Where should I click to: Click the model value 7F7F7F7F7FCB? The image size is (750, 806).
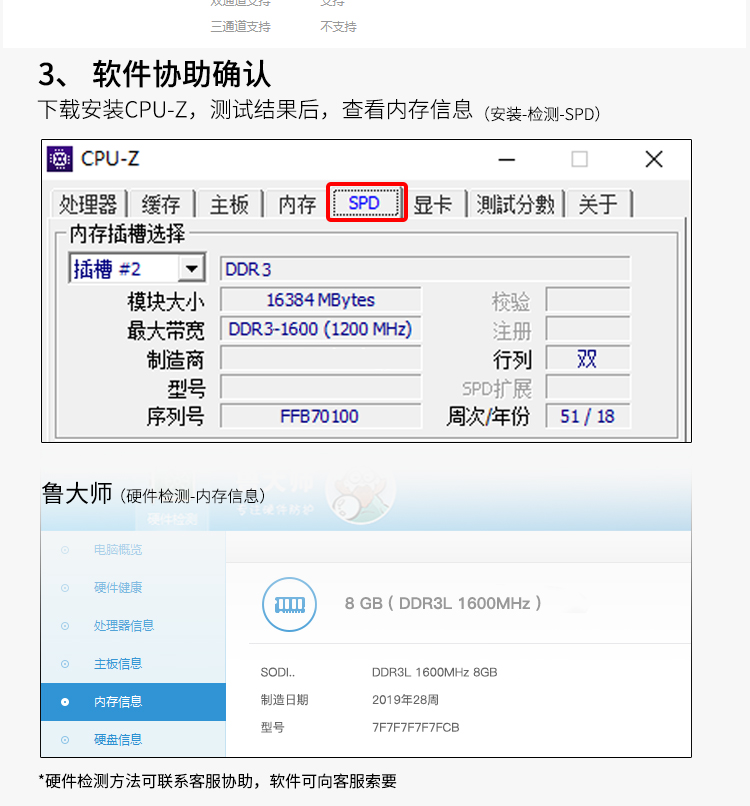coord(416,727)
